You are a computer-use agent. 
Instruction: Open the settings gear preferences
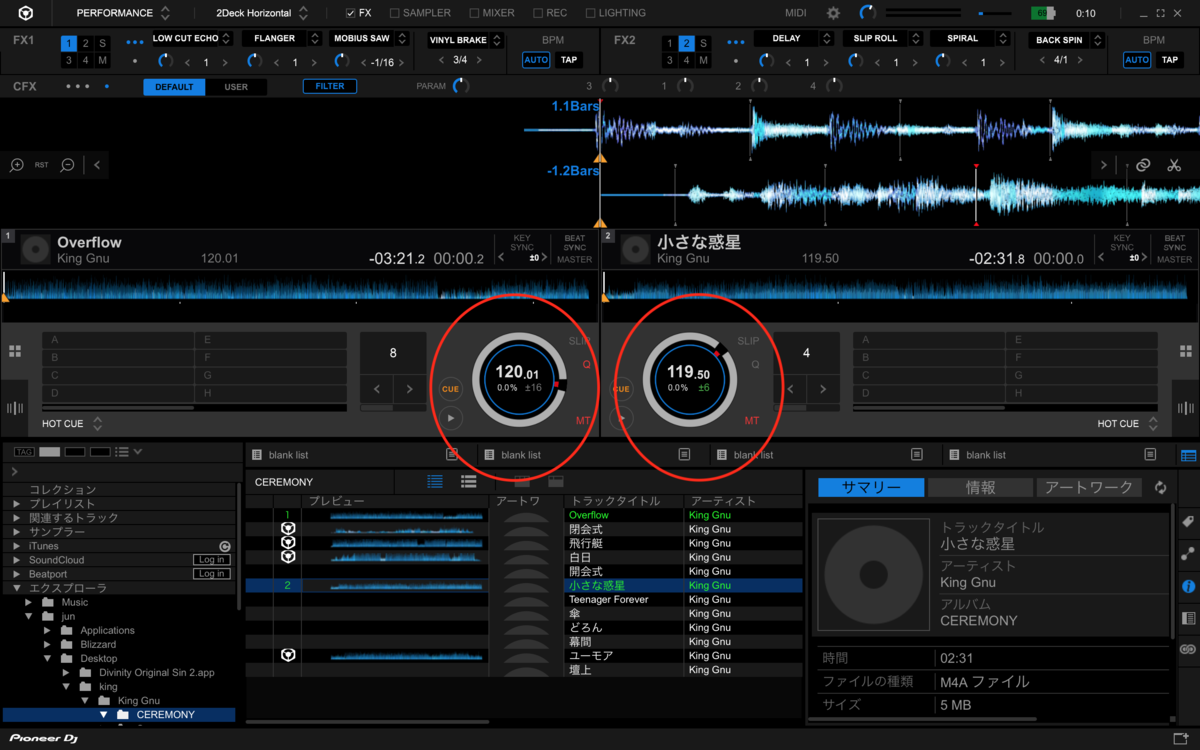click(833, 13)
